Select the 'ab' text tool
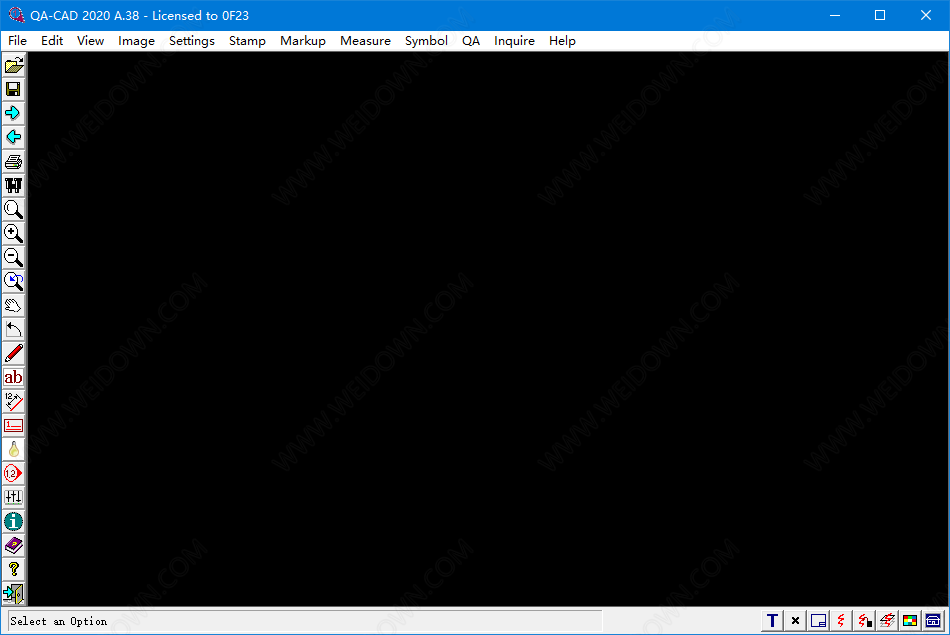The height and width of the screenshot is (635, 950). (13, 377)
